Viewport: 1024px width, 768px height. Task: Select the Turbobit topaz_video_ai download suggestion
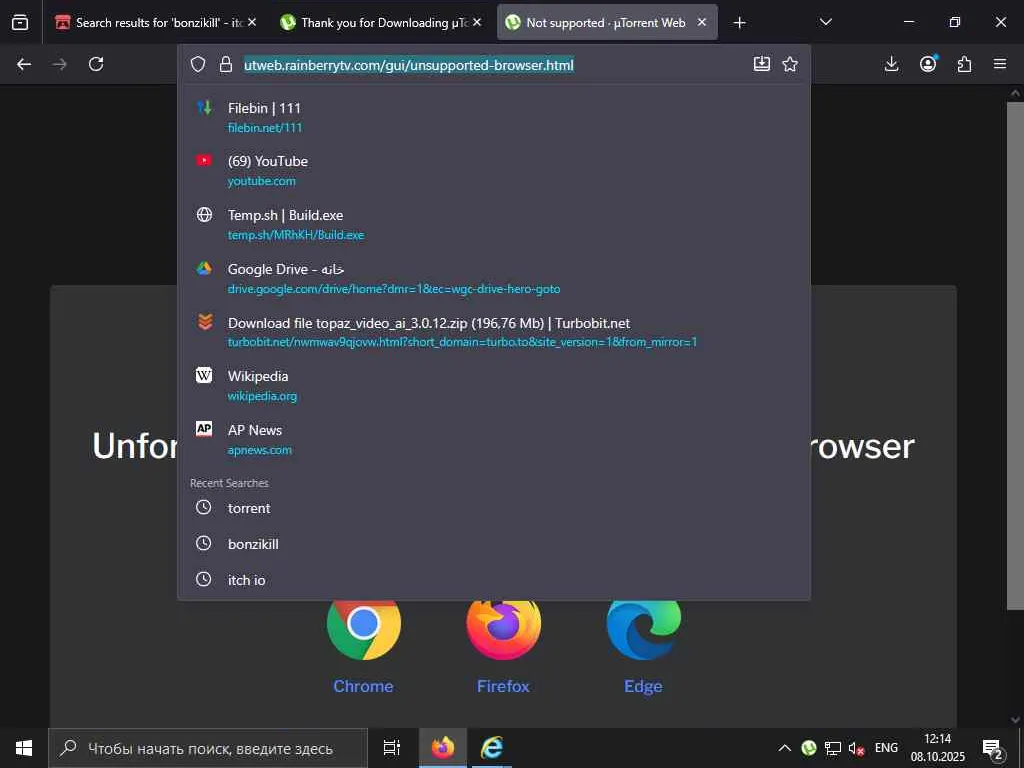pyautogui.click(x=494, y=332)
